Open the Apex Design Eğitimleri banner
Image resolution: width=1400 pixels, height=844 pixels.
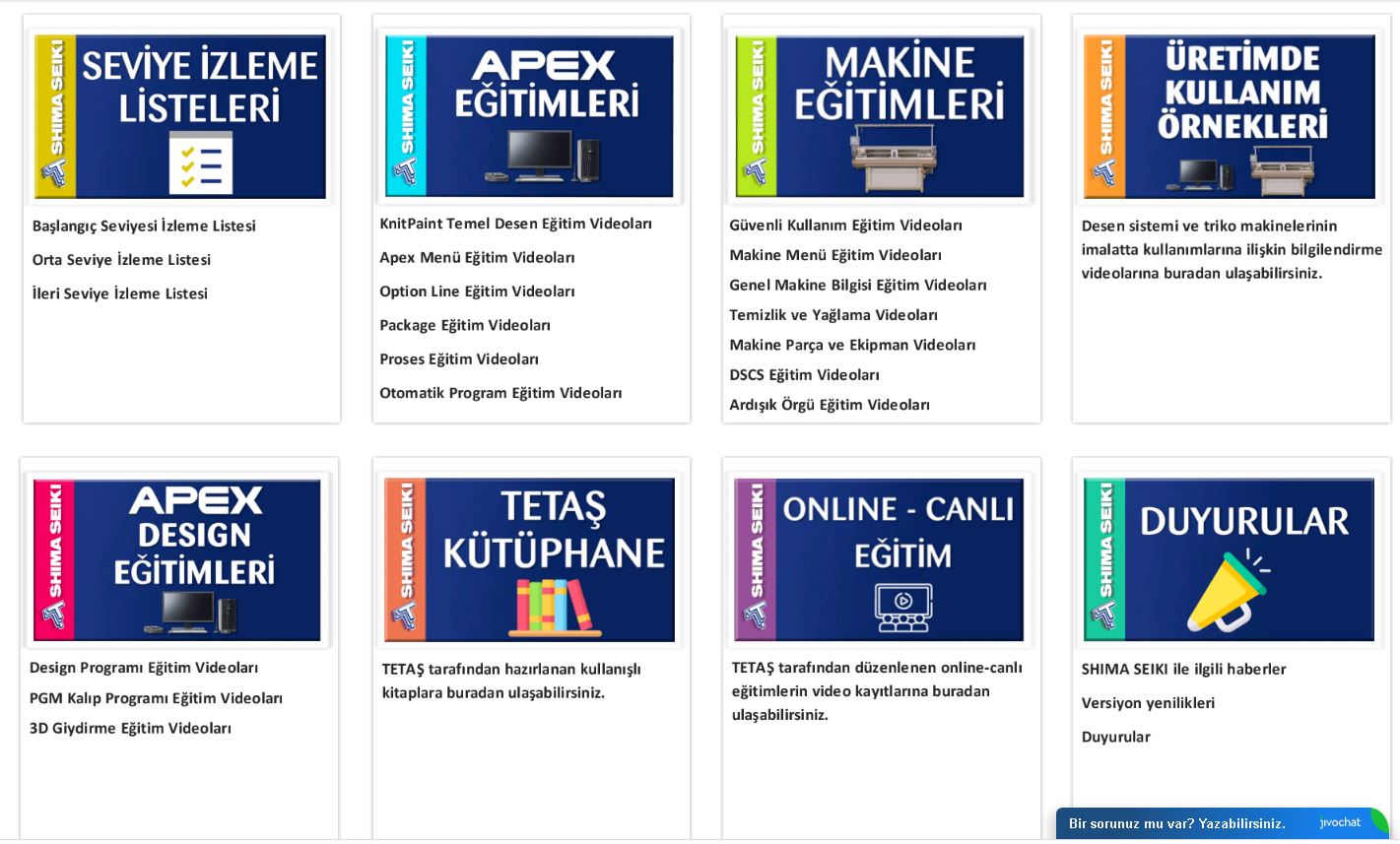point(177,559)
